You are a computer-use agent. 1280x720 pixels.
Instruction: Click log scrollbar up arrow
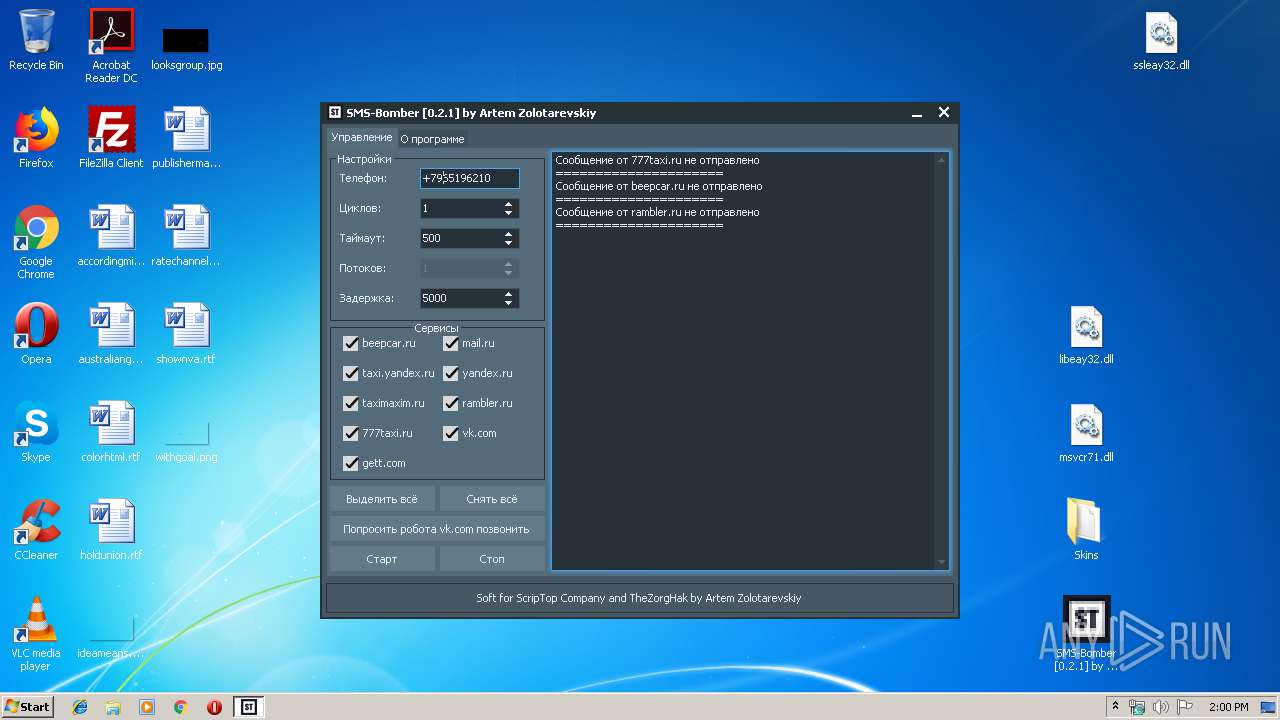[941, 160]
